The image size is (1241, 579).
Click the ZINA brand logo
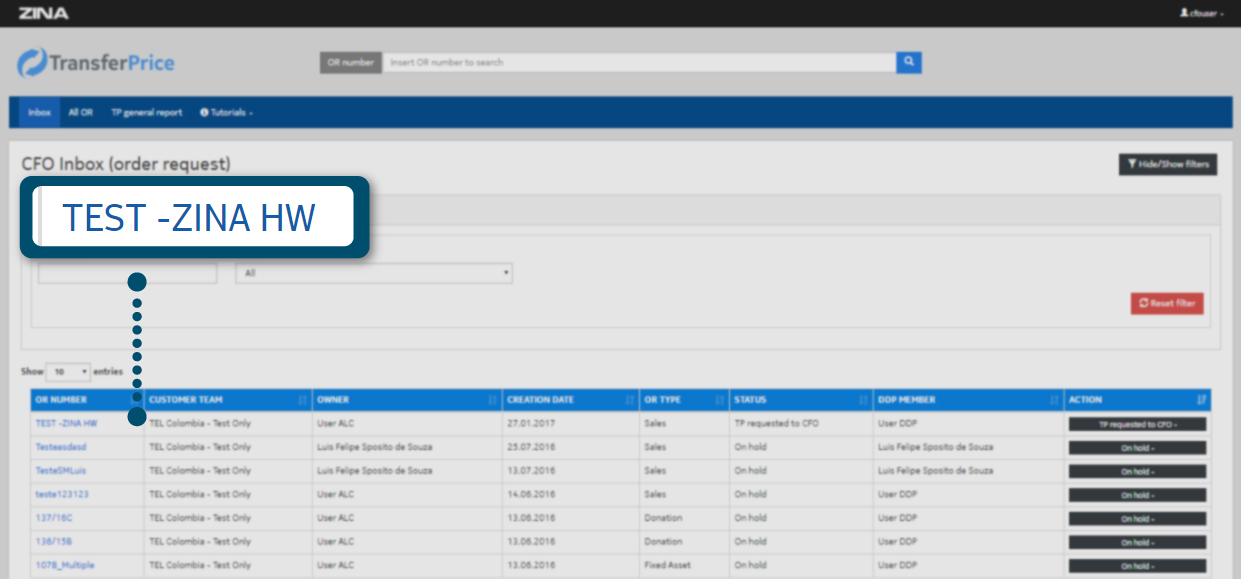pos(43,13)
